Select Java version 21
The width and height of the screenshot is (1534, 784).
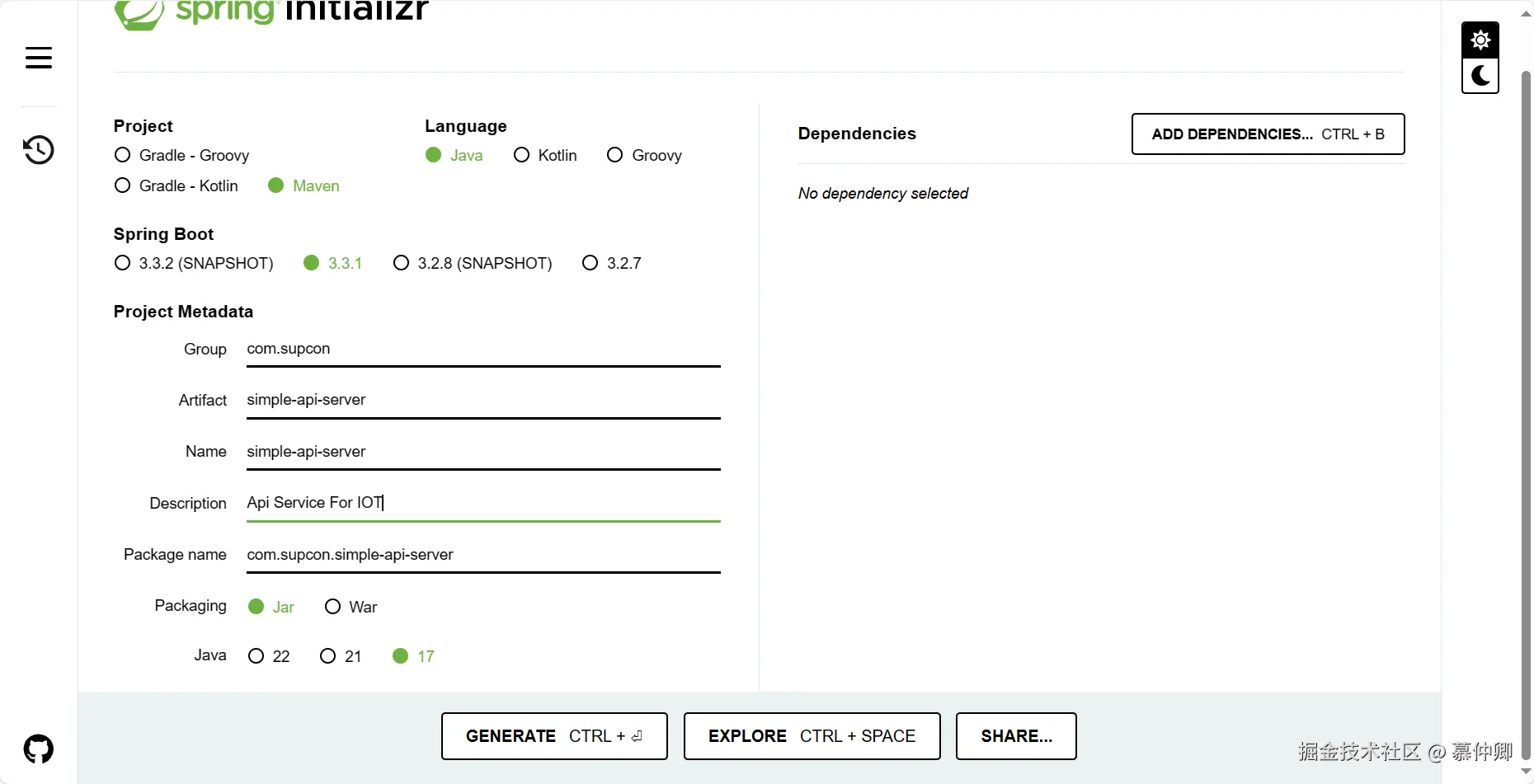[341, 656]
